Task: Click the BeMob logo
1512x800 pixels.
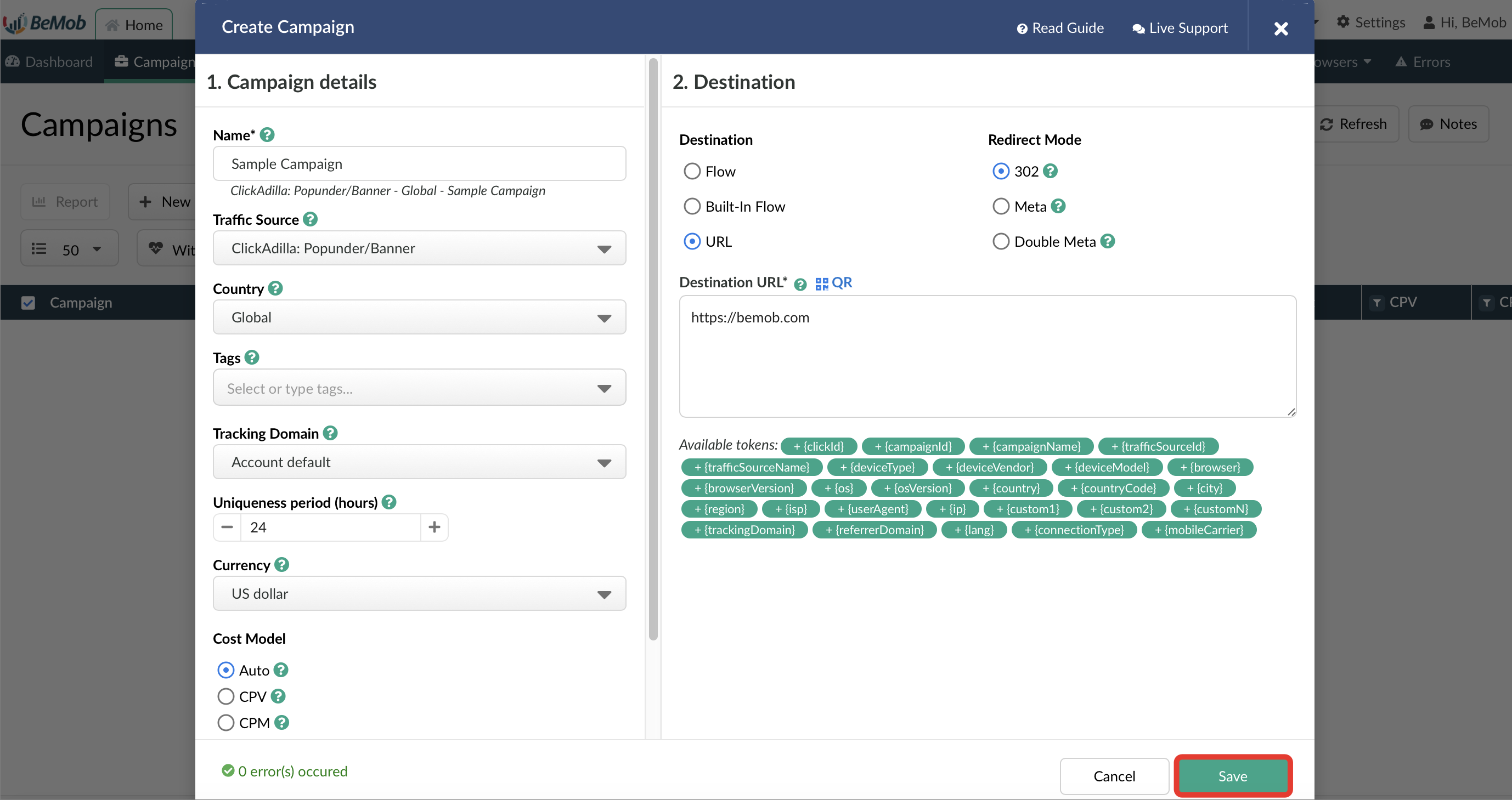Action: (x=44, y=22)
